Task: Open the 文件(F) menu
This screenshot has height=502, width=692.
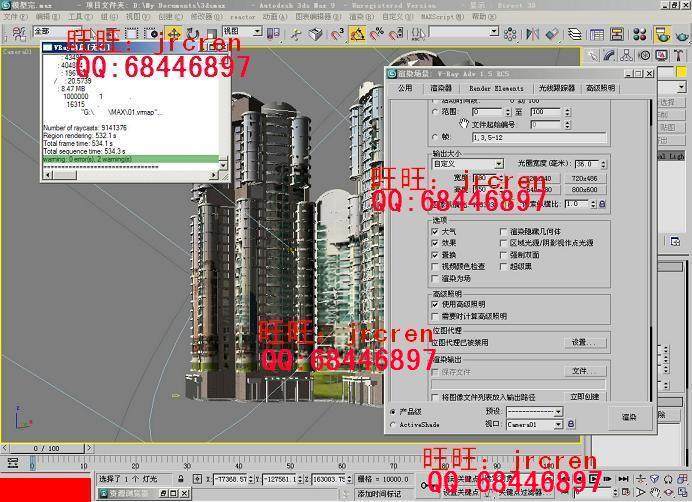Action: 15,17
